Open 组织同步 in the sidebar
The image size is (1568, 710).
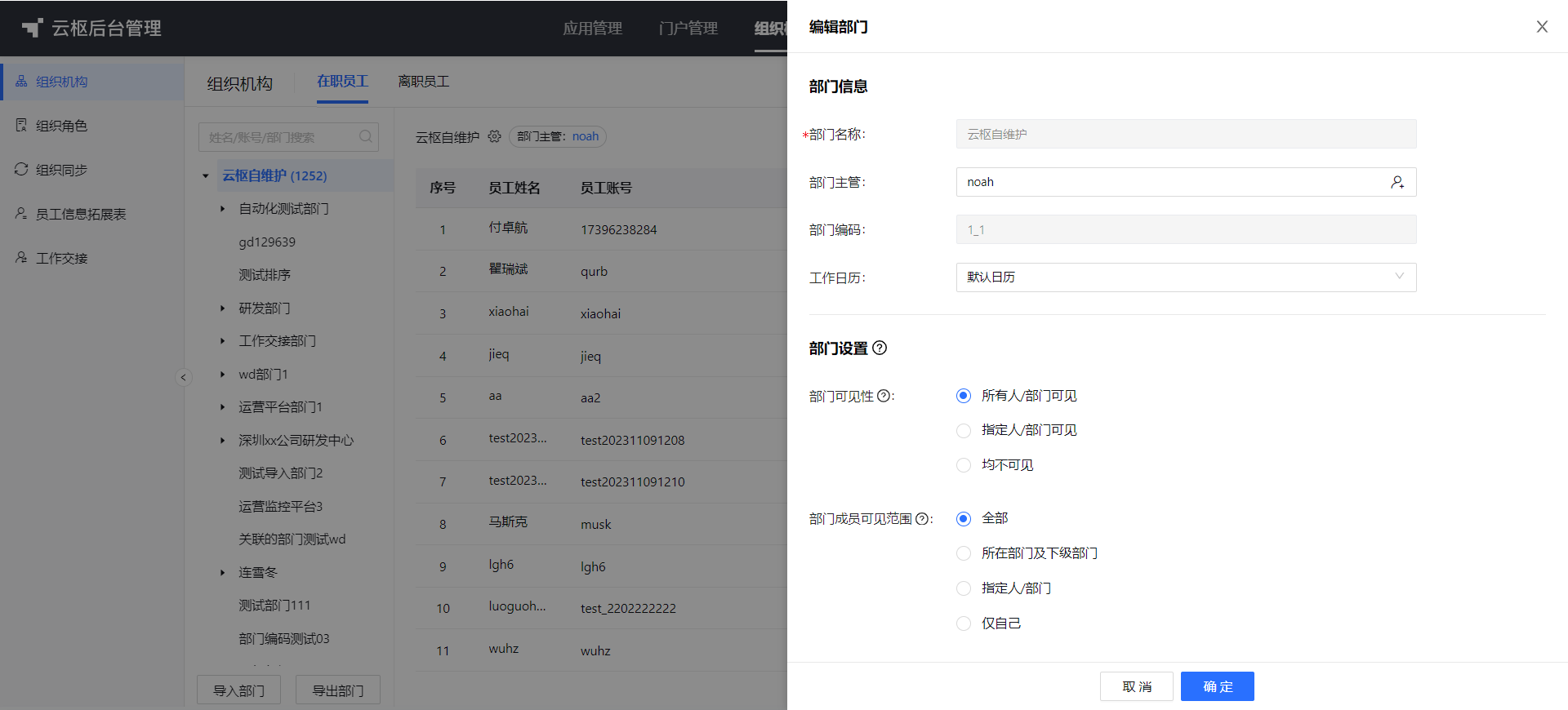[x=92, y=170]
